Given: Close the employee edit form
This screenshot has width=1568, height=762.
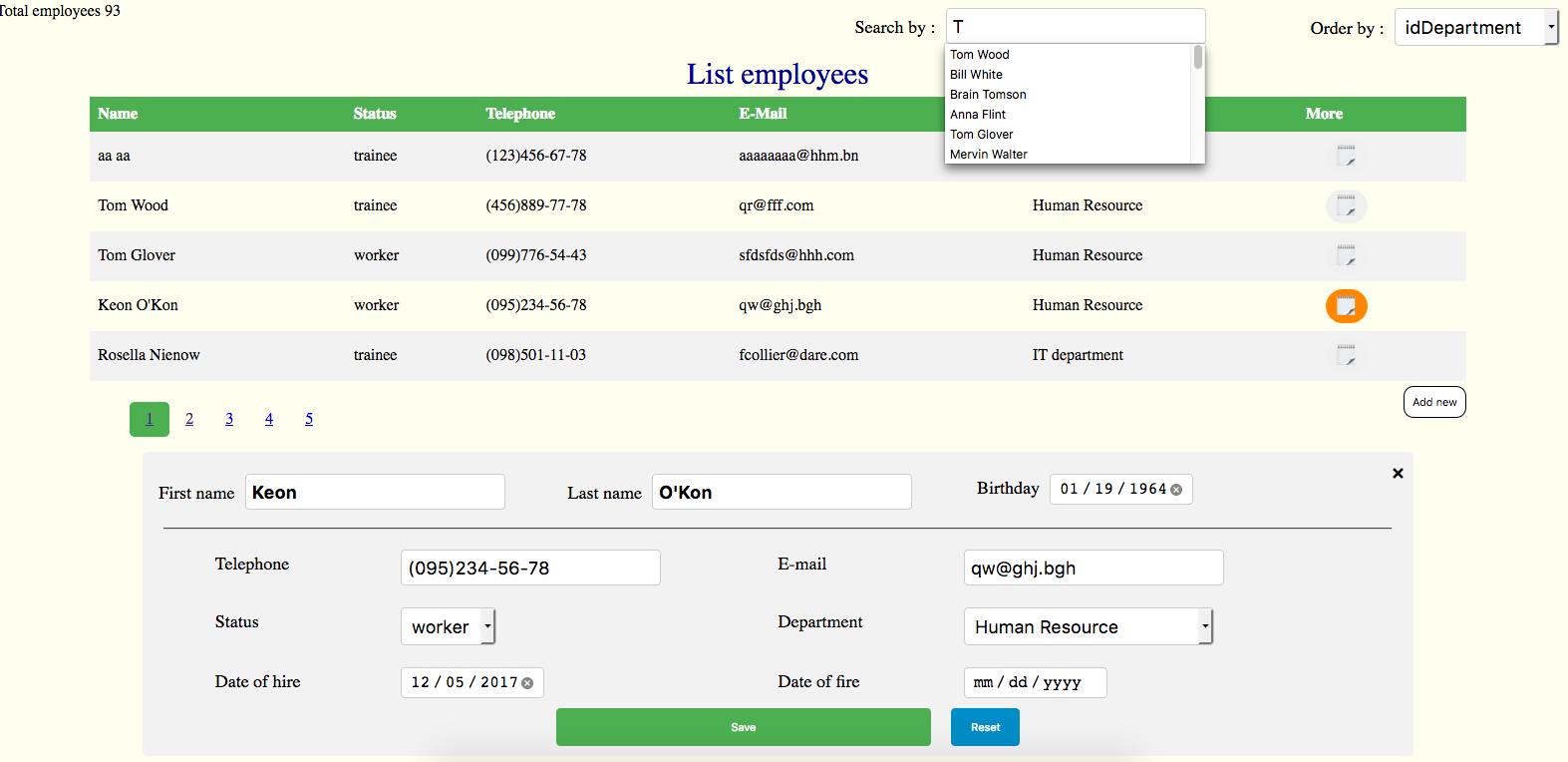Looking at the screenshot, I should [x=1398, y=473].
